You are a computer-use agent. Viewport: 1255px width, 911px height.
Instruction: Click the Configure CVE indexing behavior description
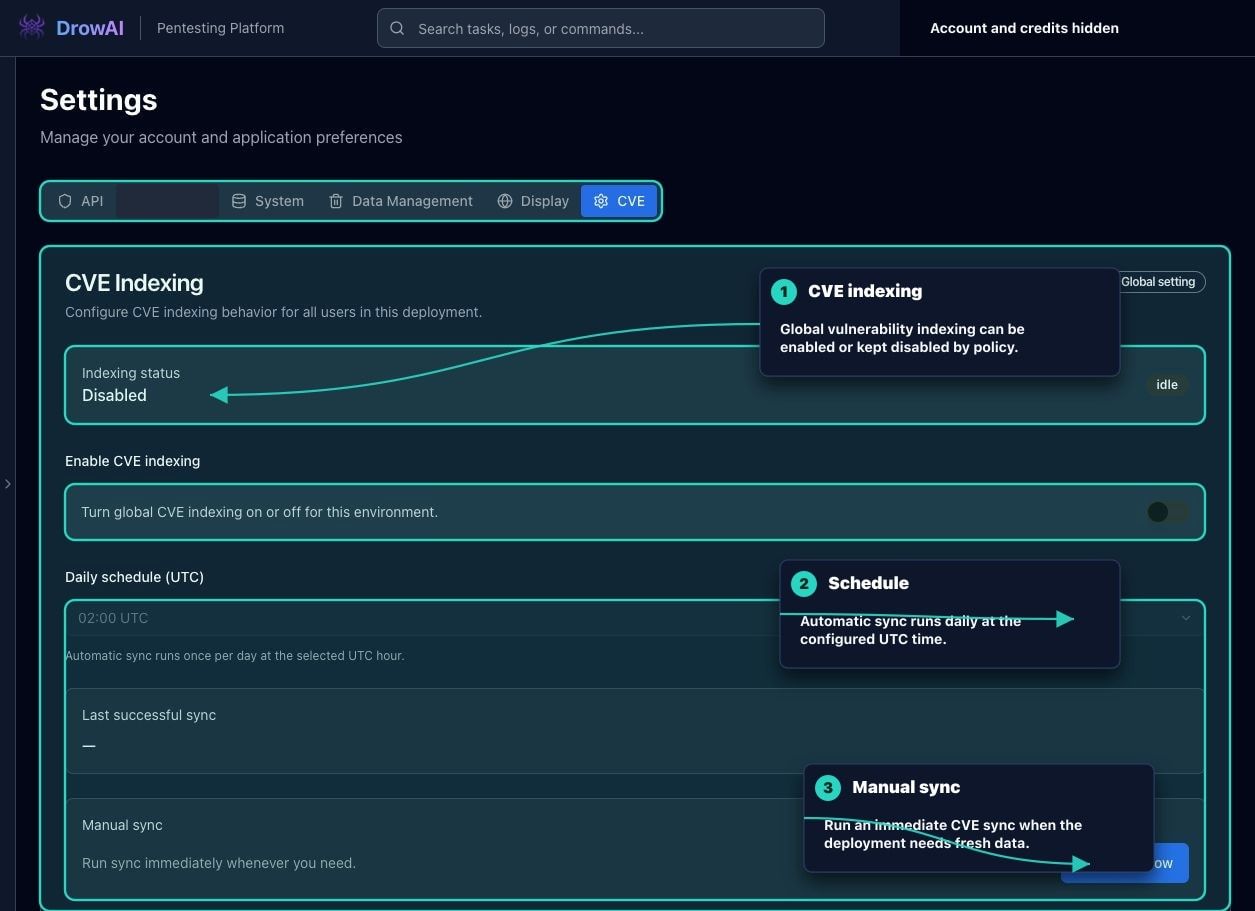pyautogui.click(x=274, y=312)
